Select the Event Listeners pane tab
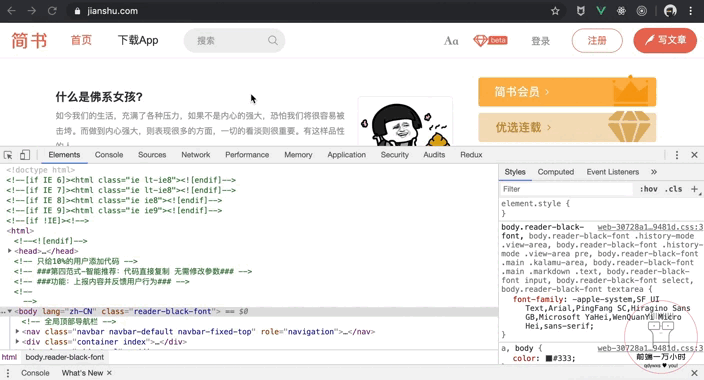Viewport: 704px width, 380px height. (612, 172)
